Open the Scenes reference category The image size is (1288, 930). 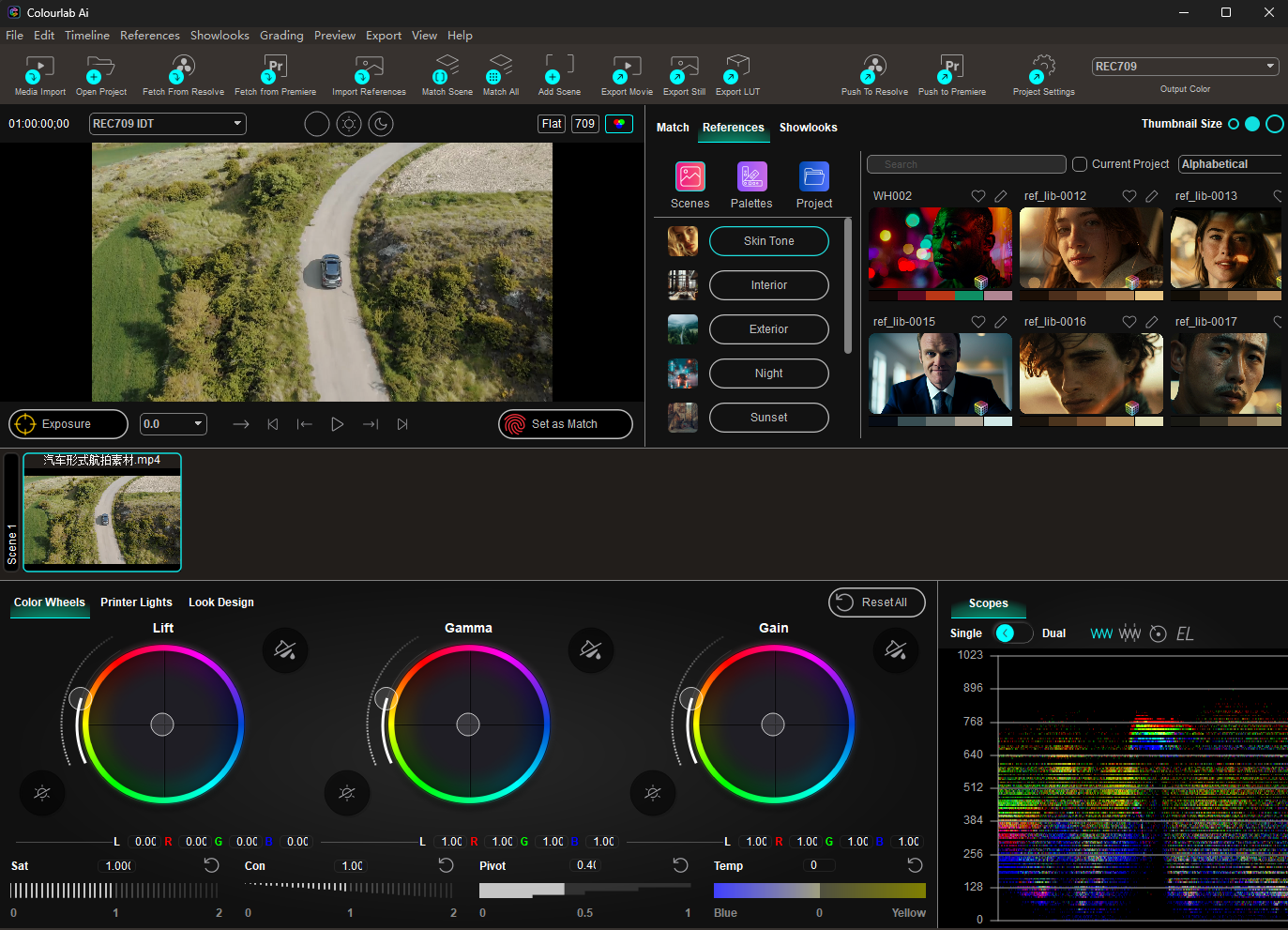[x=690, y=176]
